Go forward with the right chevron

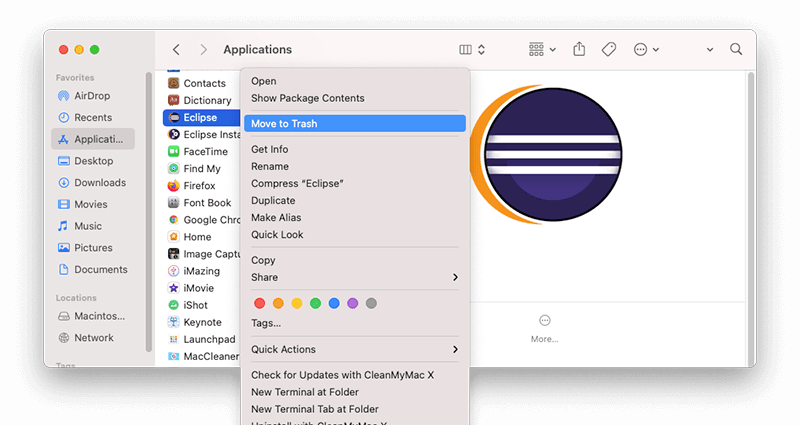[x=204, y=49]
